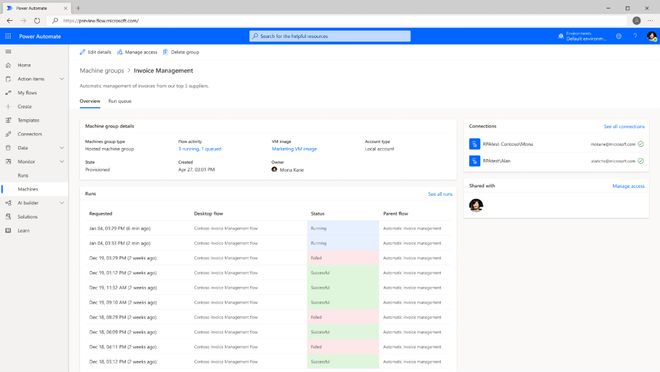
Task: Click the My flows icon
Action: (x=8, y=93)
